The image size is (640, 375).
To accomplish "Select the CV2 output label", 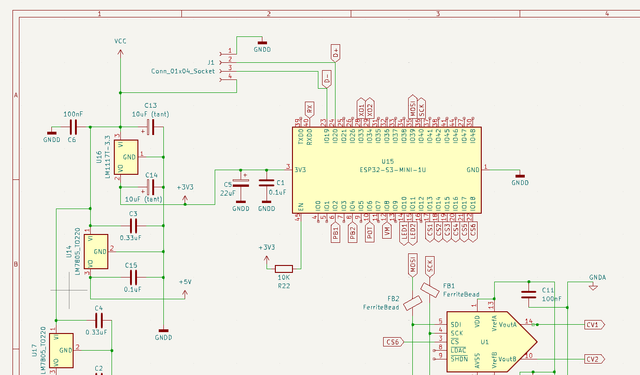I will tap(595, 359).
